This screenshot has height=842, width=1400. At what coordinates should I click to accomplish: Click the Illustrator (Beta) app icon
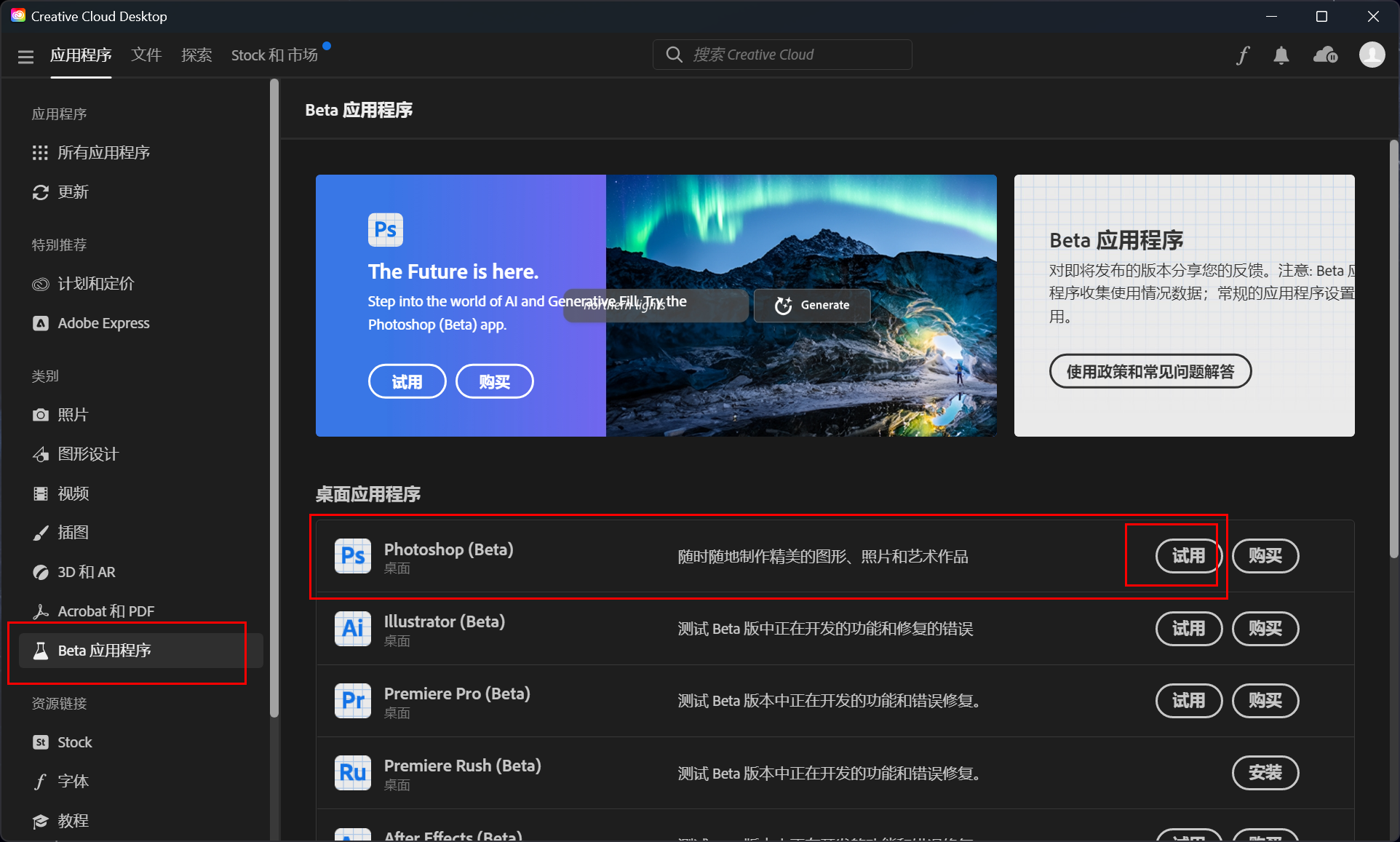353,628
